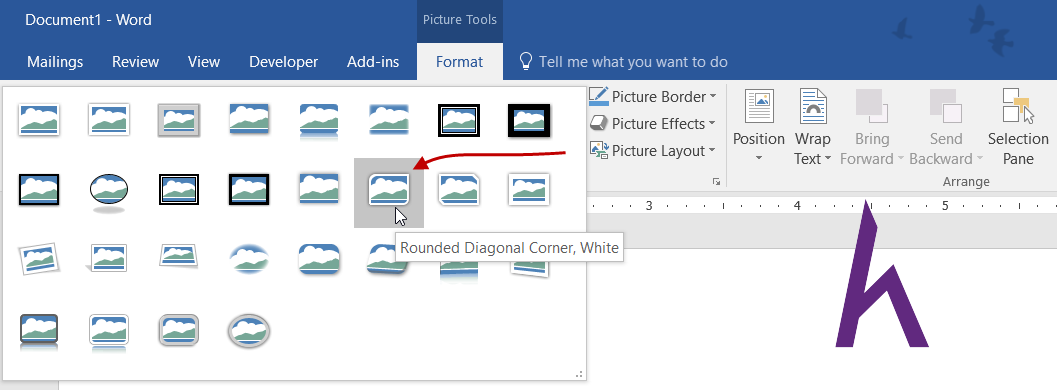Screen dimensions: 1057x390
Task: Apply the Metal Oval picture style
Action: click(249, 330)
